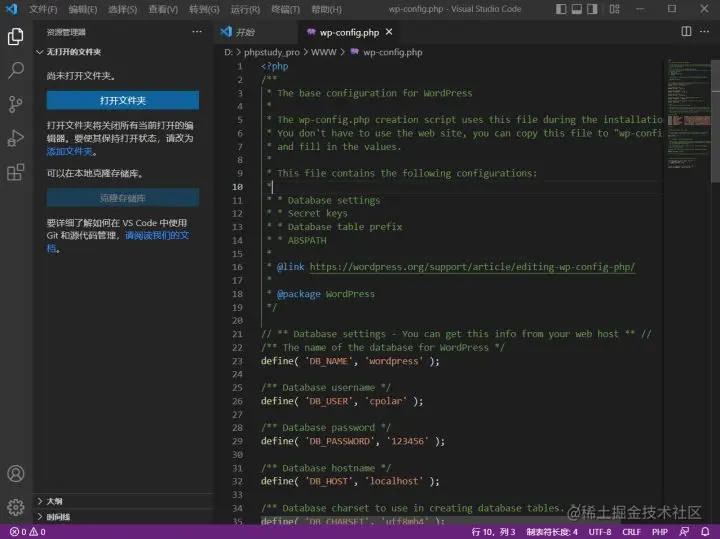Change the PHP language mode

(x=659, y=532)
